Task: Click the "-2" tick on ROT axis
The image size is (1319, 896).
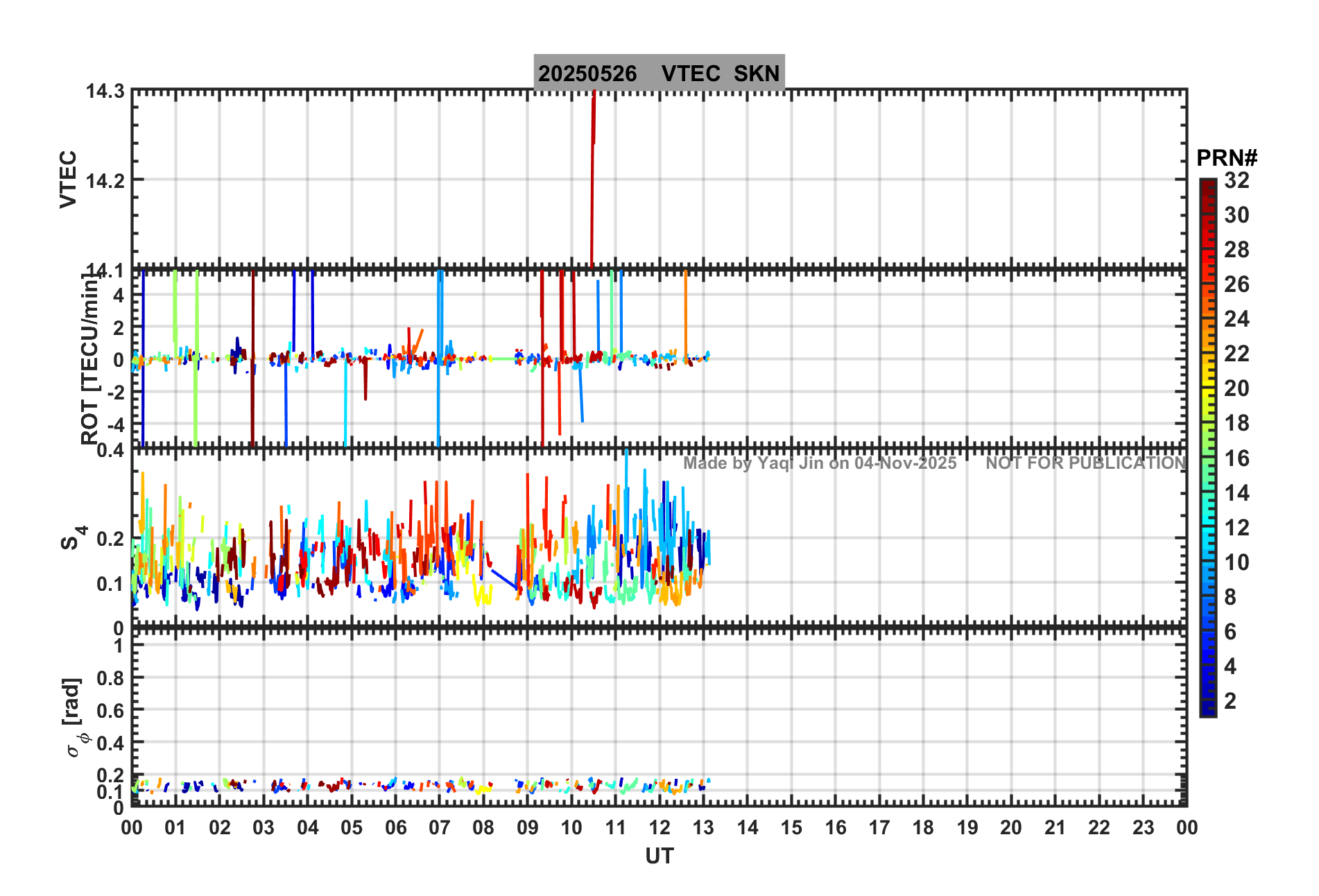Action: click(117, 393)
